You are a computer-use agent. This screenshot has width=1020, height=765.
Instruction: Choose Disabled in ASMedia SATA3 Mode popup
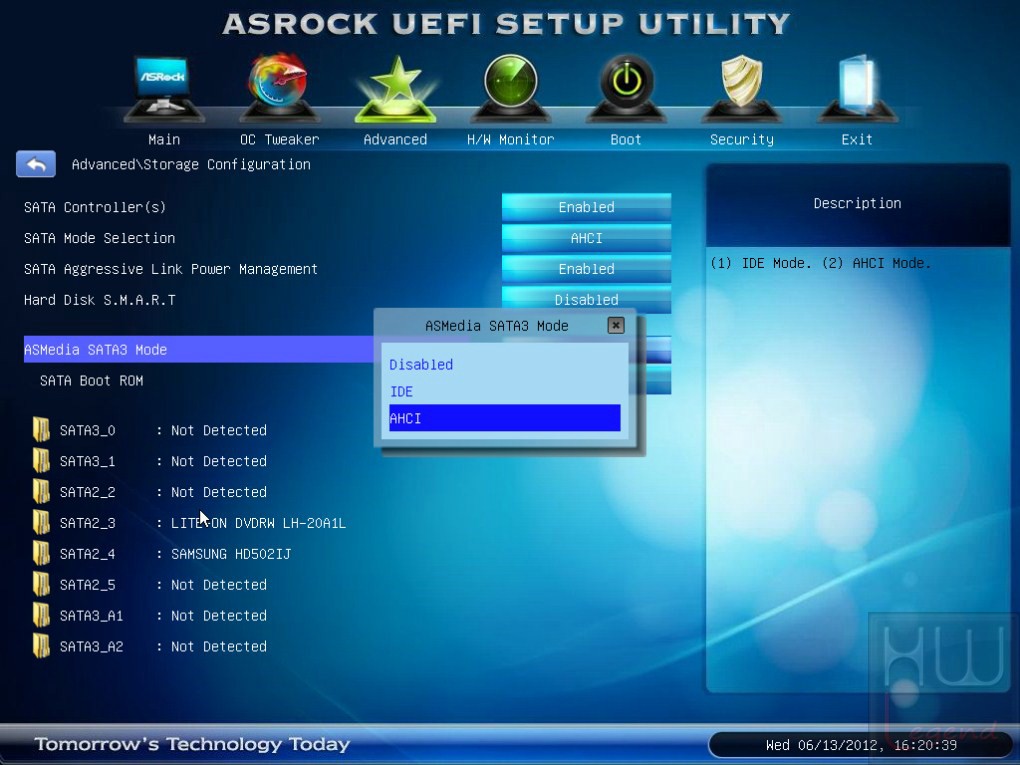[x=504, y=364]
